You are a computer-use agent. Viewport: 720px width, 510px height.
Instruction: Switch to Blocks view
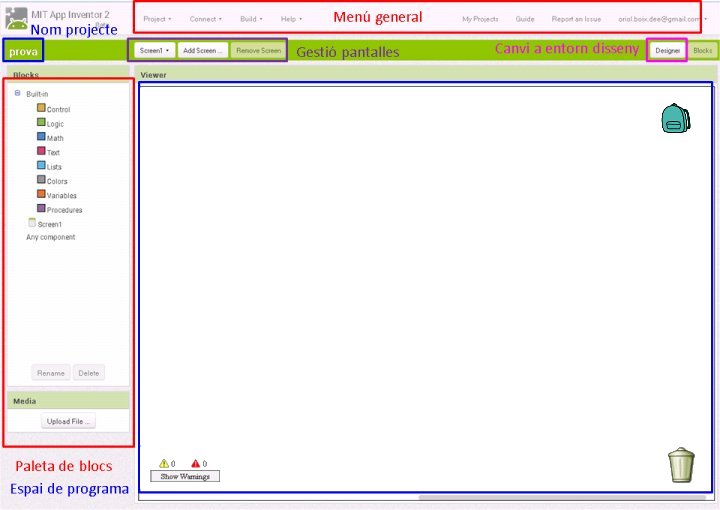703,50
